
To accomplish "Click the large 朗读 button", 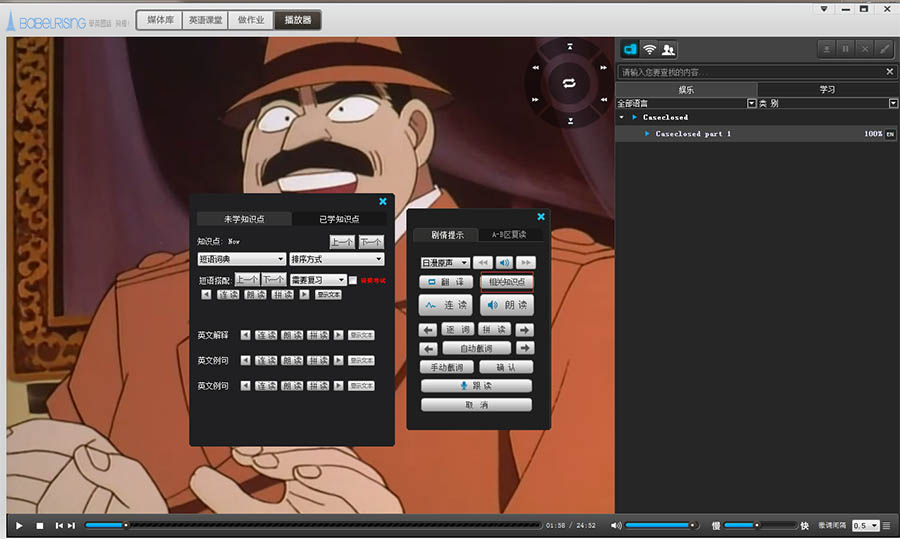I will 507,305.
